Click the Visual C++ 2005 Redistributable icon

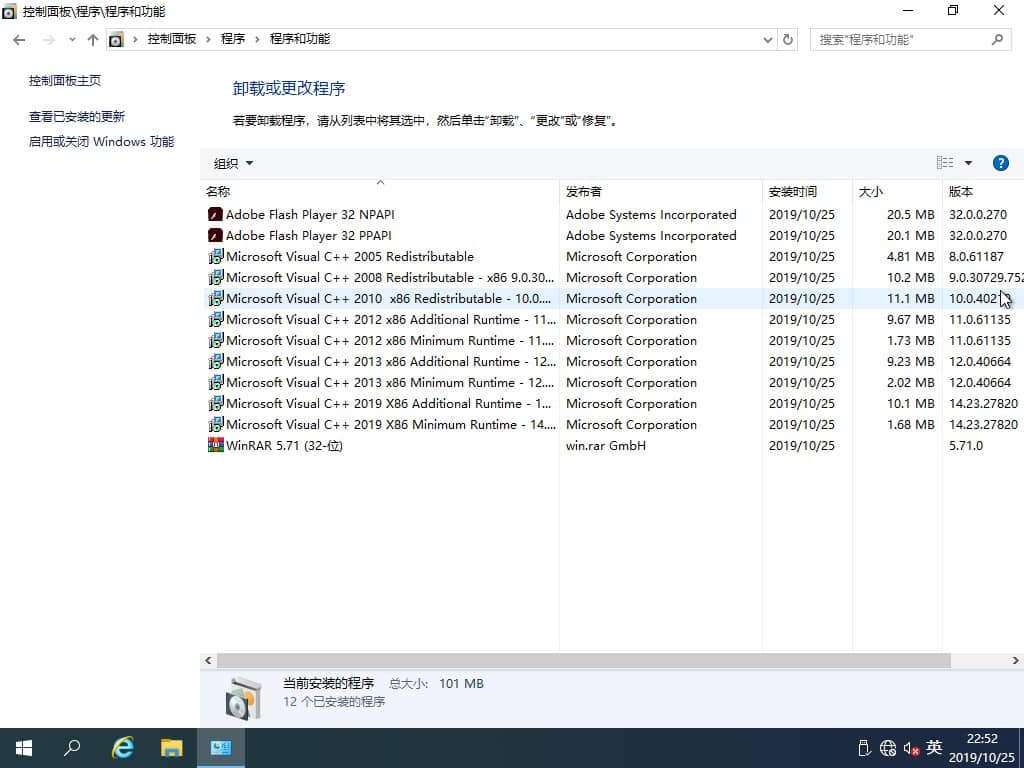pyautogui.click(x=216, y=256)
